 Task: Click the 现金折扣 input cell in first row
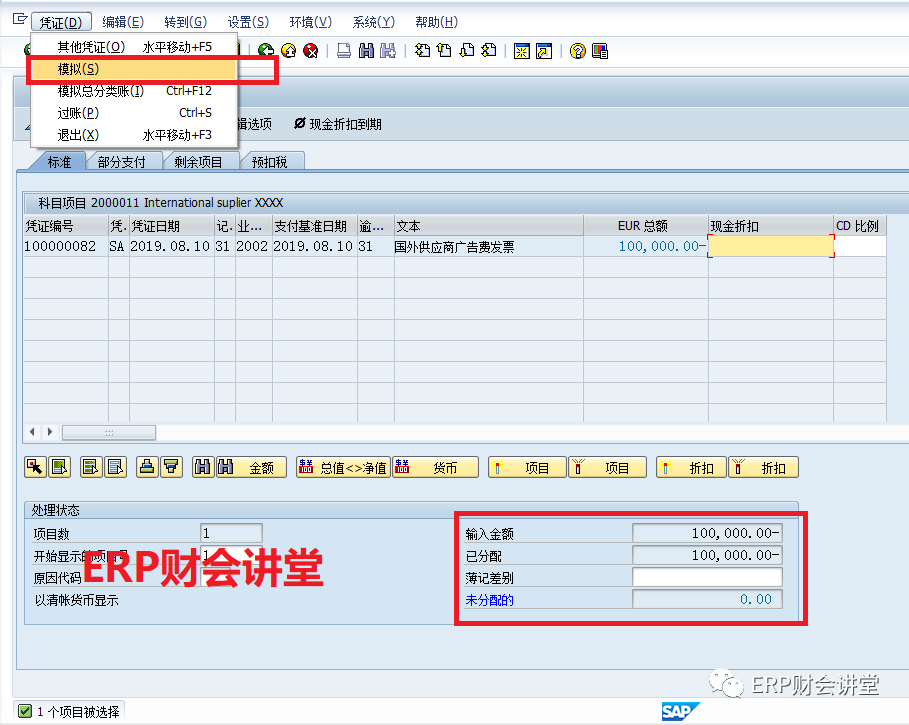pos(770,247)
